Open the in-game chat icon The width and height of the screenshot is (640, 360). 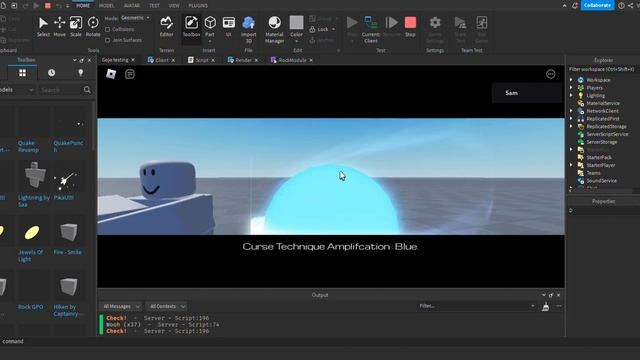pyautogui.click(x=130, y=74)
